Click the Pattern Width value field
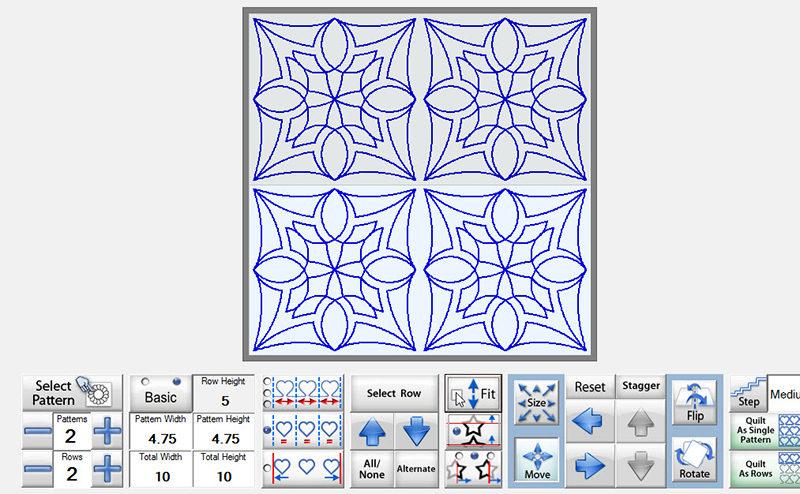The image size is (800, 494). point(160,438)
